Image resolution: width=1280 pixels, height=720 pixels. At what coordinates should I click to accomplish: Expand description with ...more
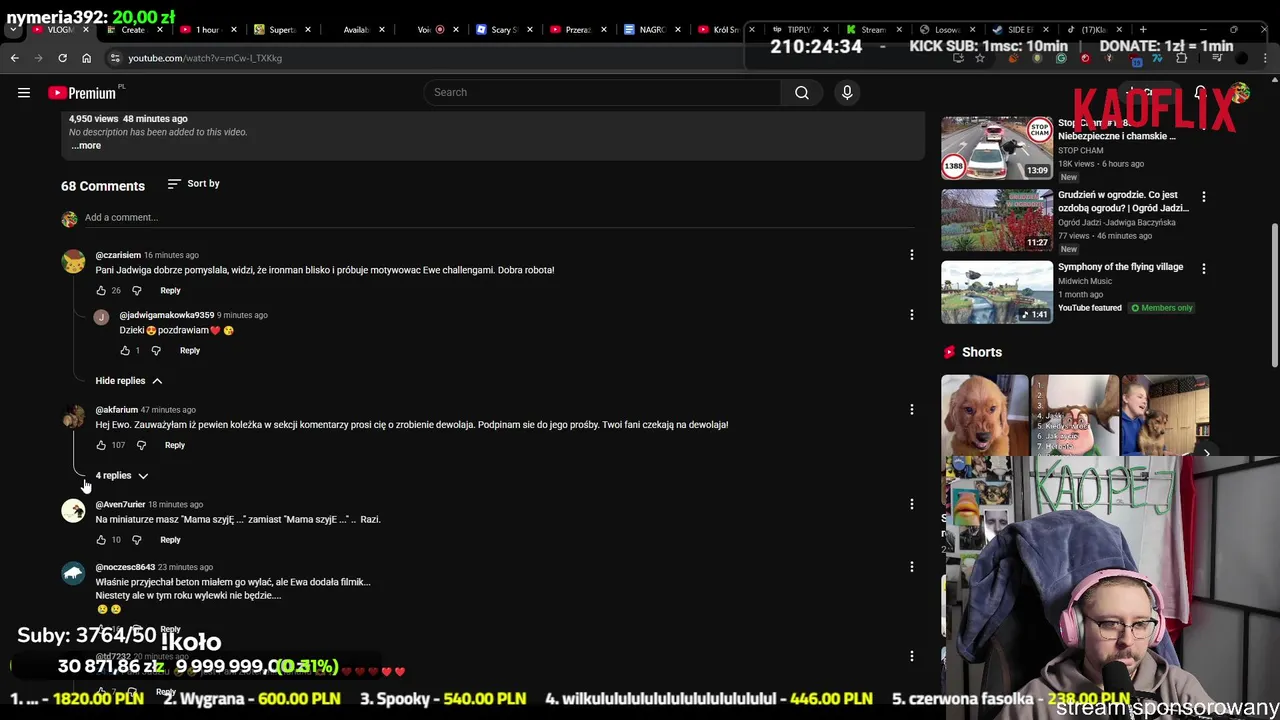(x=86, y=146)
